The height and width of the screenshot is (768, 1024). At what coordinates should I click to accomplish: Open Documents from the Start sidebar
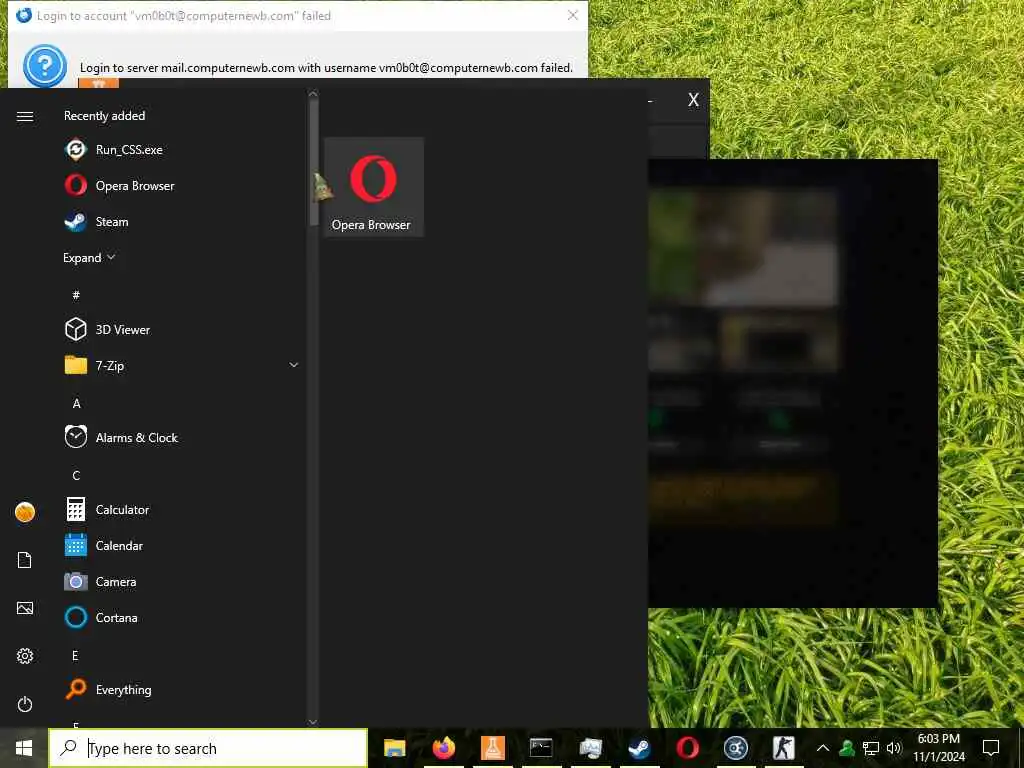point(25,560)
